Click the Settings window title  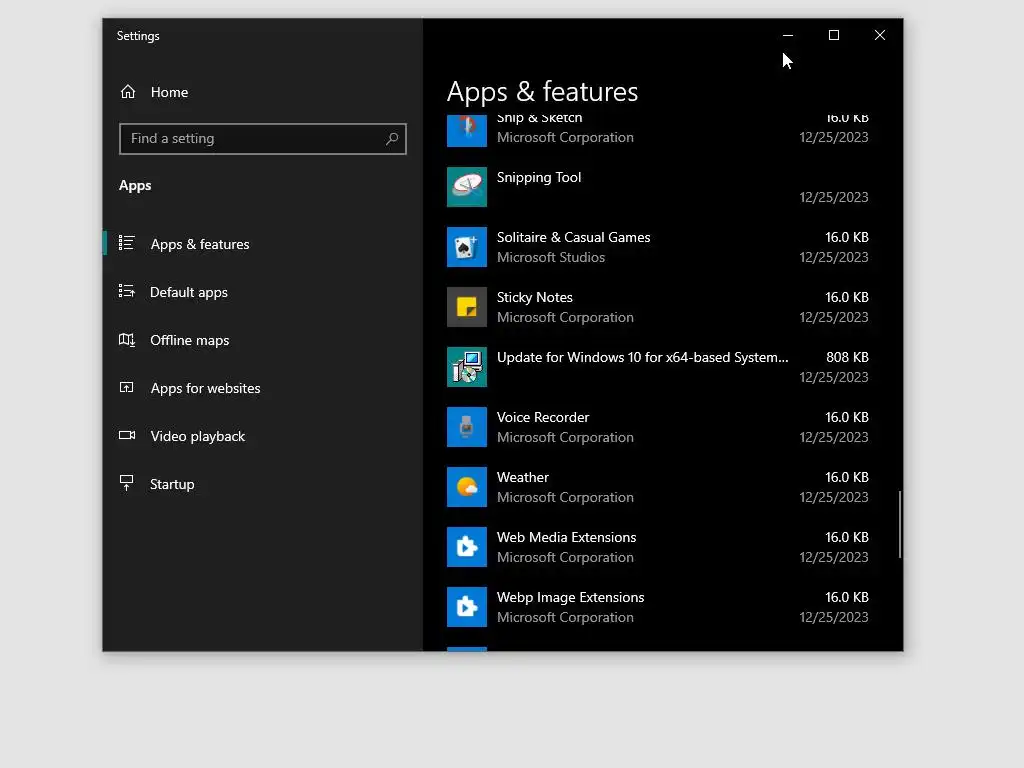click(x=138, y=36)
